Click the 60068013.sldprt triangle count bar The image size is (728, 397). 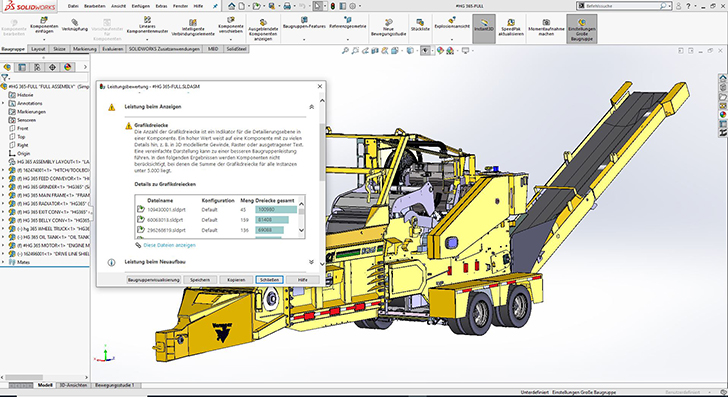(272, 220)
